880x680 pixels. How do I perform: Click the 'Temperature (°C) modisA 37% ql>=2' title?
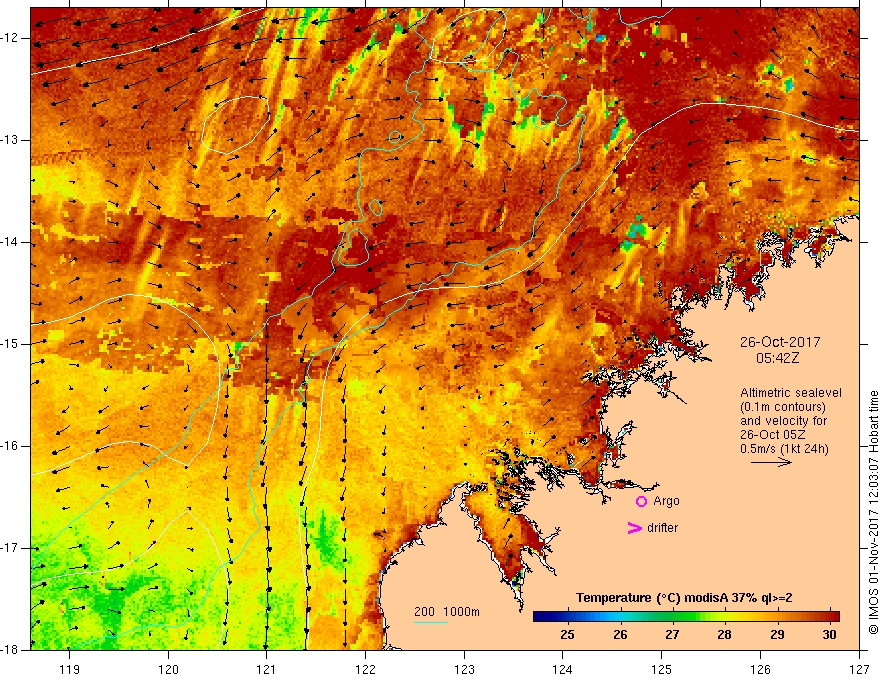click(x=684, y=598)
